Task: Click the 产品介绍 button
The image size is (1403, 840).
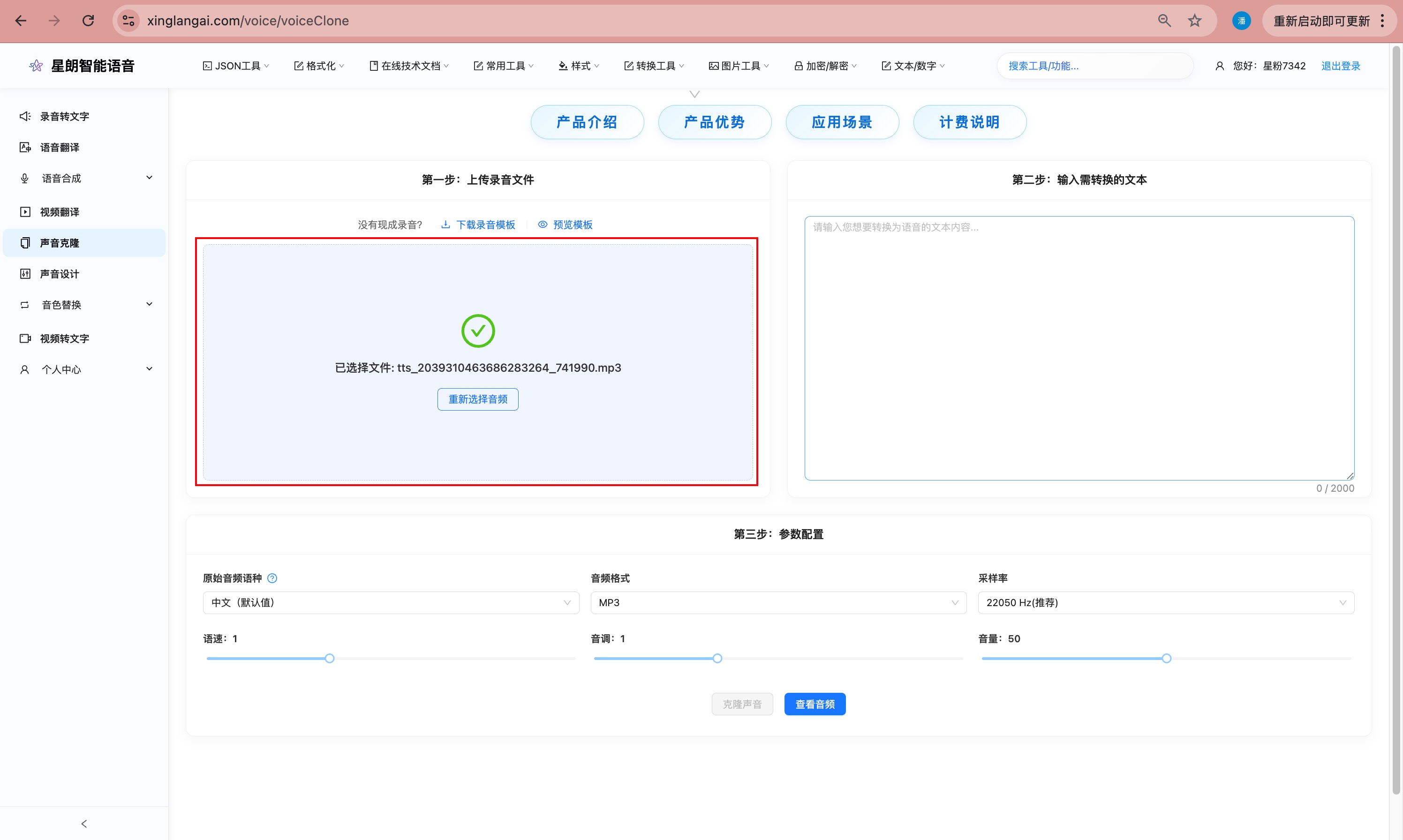Action: pos(587,122)
